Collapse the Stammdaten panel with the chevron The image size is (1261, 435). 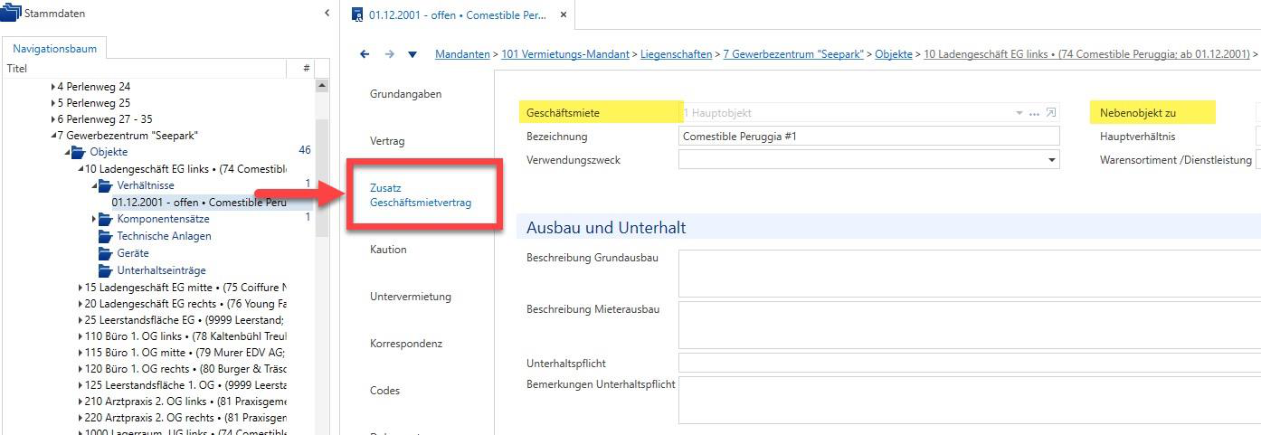[x=328, y=13]
